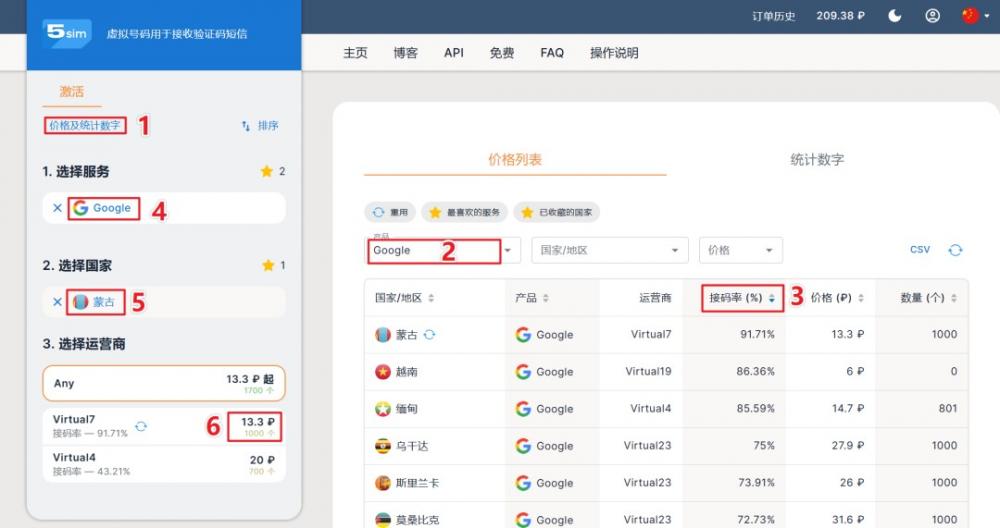The width and height of the screenshot is (1000, 528).
Task: Switch to the 价格列表 tab
Action: [515, 159]
